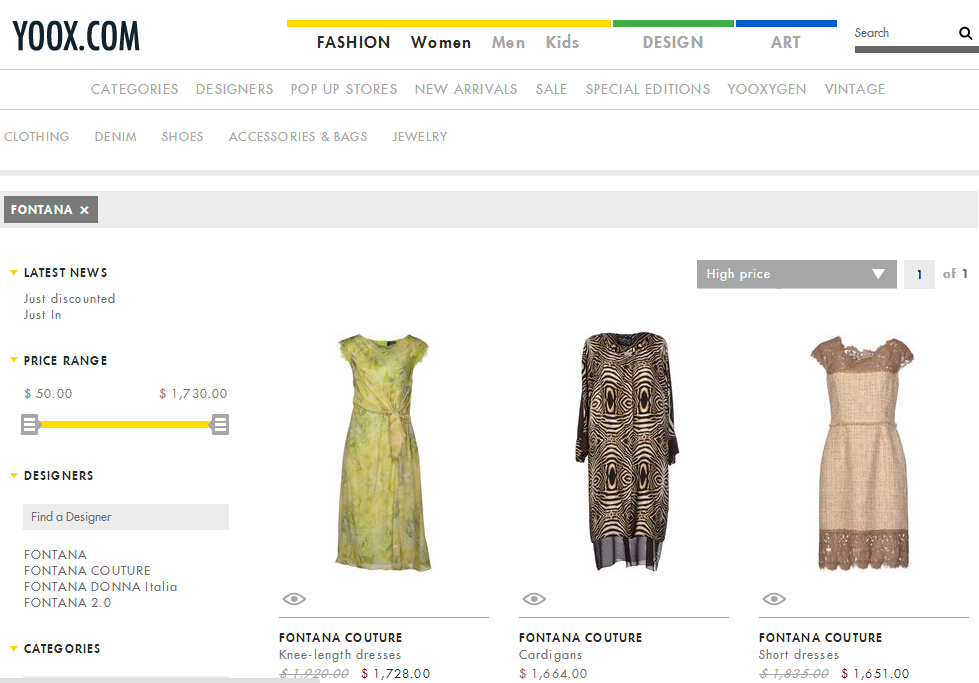Click the yellow price range track
This screenshot has height=683, width=979.
tap(125, 425)
